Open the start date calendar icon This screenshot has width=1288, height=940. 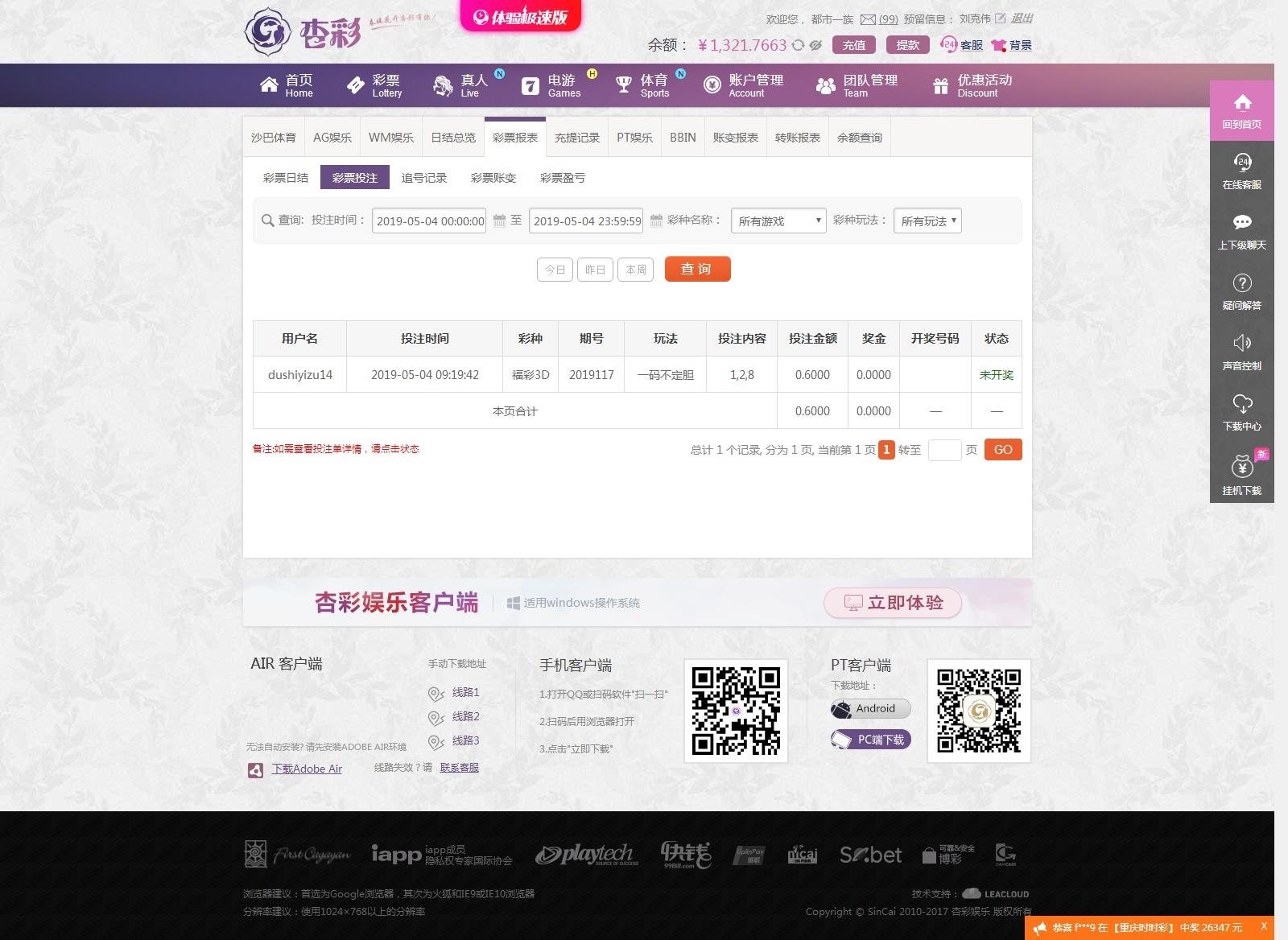(499, 221)
